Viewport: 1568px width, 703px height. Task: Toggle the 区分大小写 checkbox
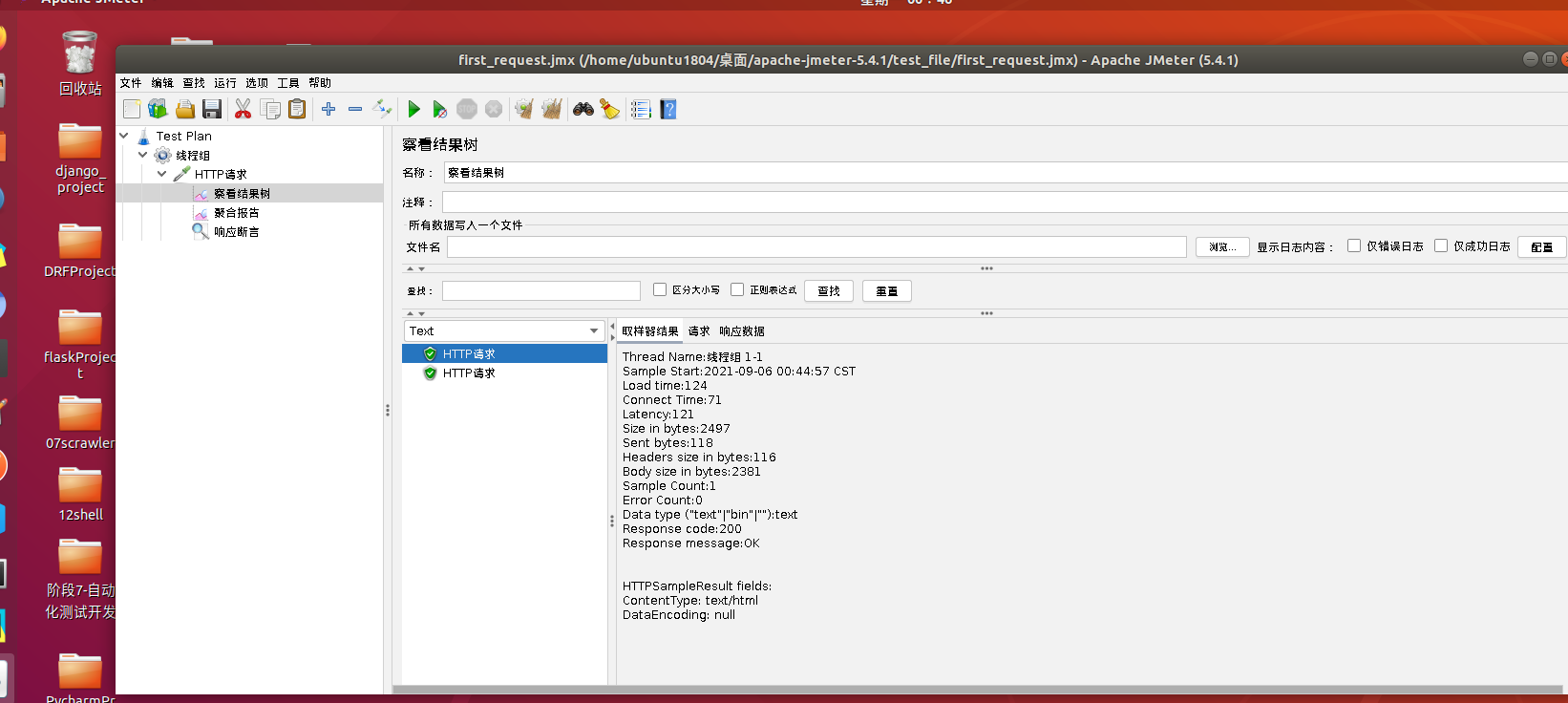click(x=660, y=289)
